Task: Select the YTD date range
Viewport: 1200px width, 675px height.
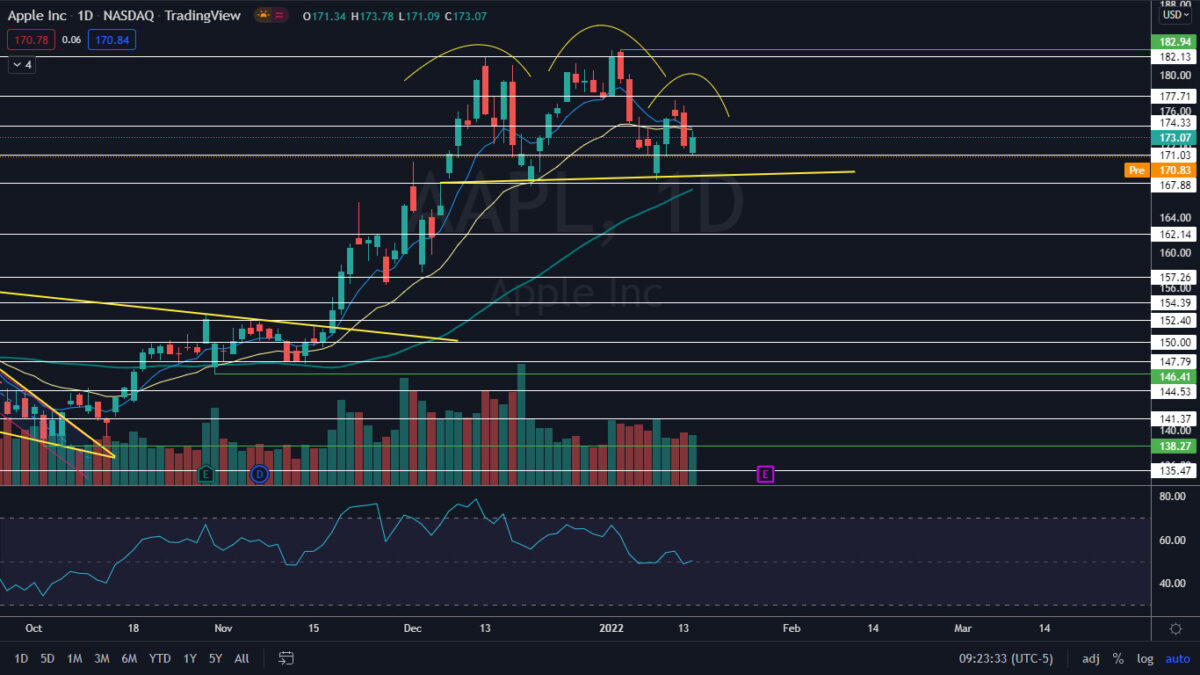Action: pos(159,659)
